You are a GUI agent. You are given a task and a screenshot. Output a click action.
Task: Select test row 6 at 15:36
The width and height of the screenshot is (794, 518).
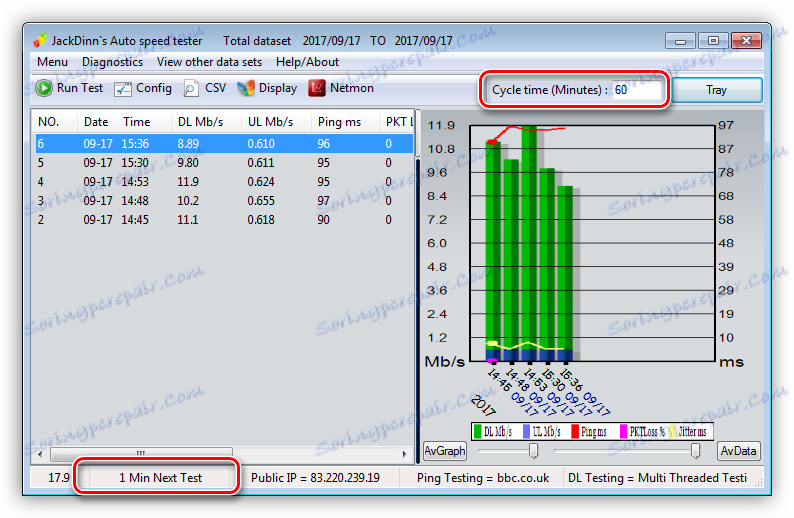pyautogui.click(x=224, y=144)
